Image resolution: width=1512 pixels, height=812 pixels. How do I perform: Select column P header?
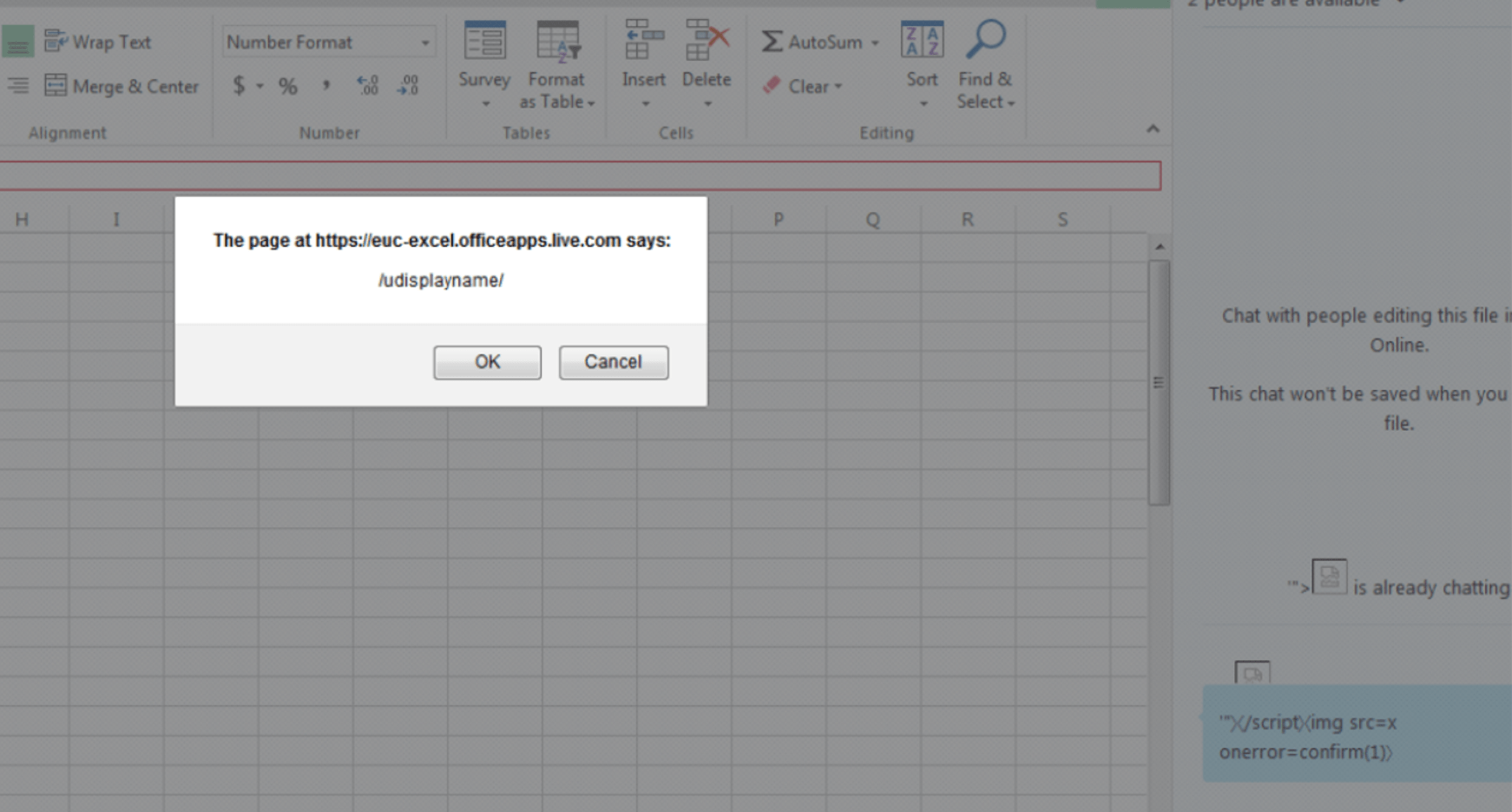[778, 220]
